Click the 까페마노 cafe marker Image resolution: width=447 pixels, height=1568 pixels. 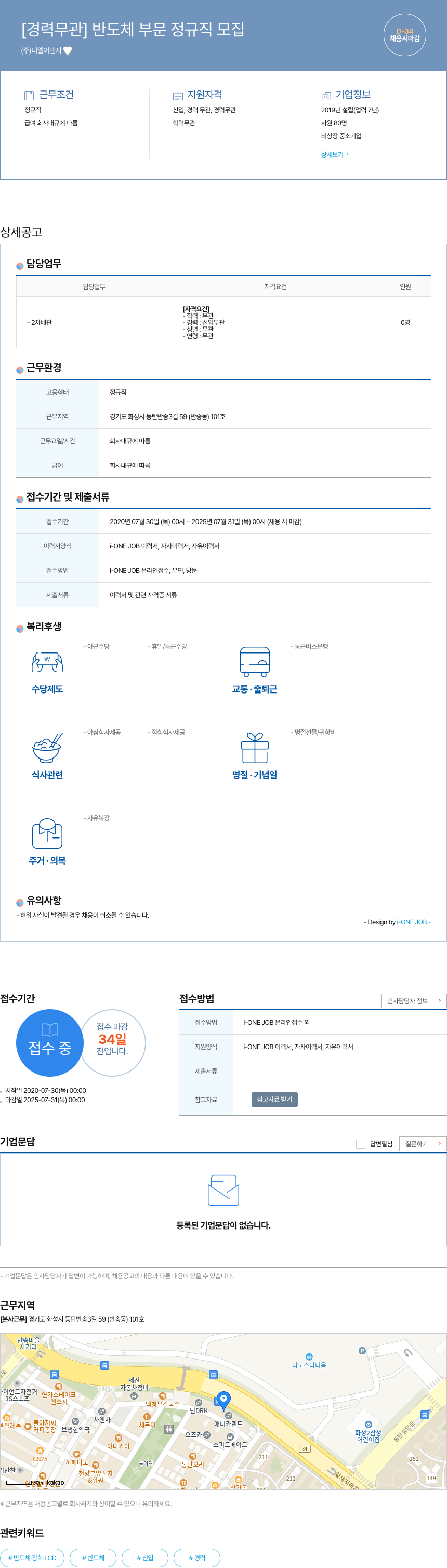76,1454
